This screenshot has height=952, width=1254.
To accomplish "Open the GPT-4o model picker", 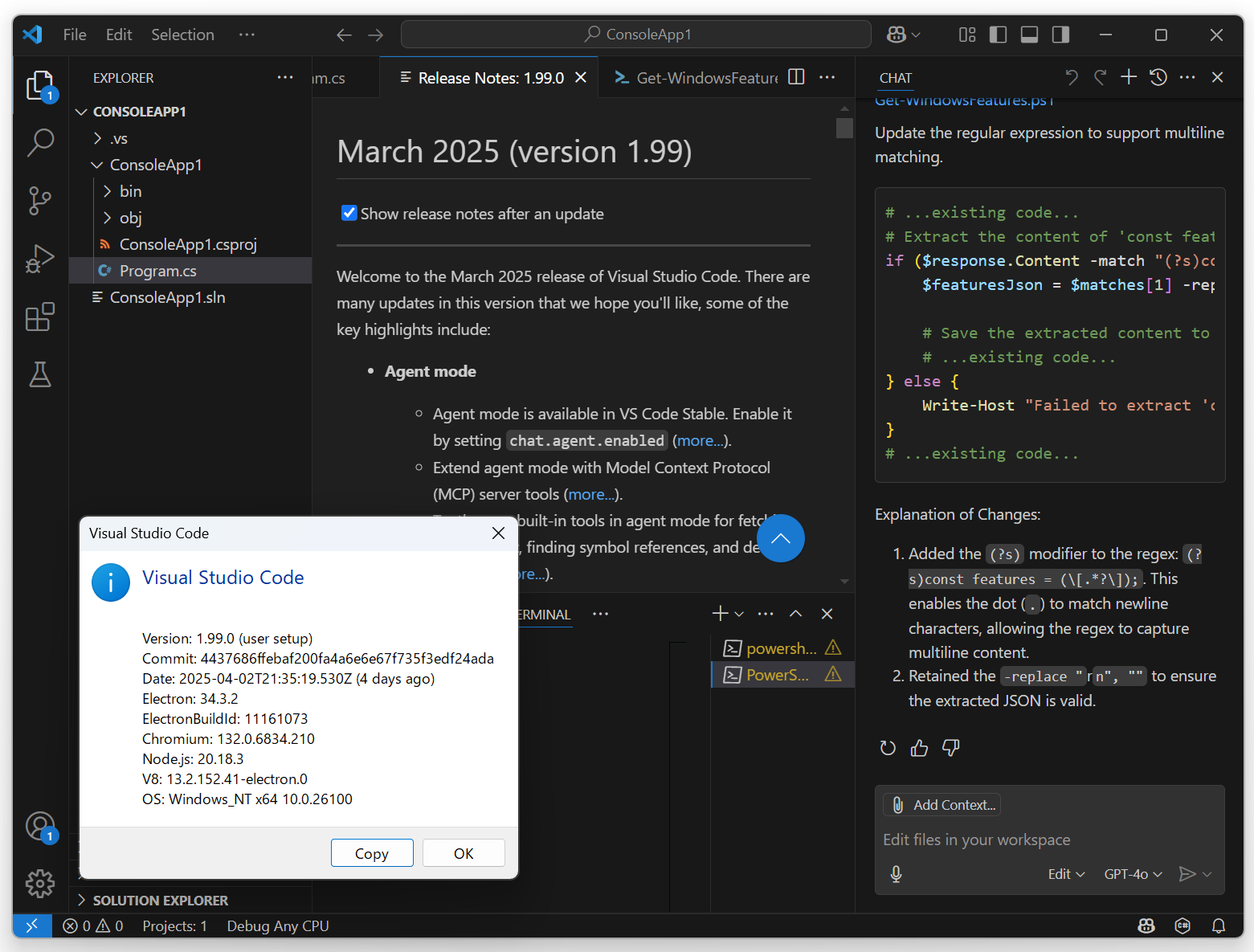I will 1133,874.
